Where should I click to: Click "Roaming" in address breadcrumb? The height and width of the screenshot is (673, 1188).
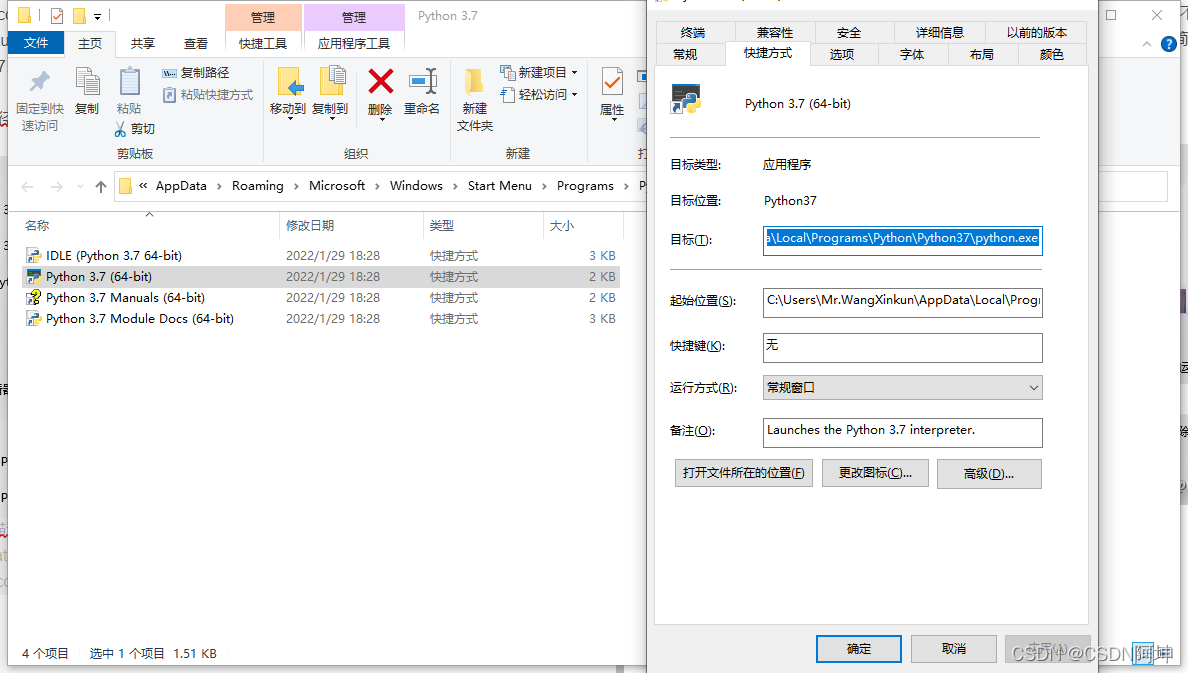258,186
